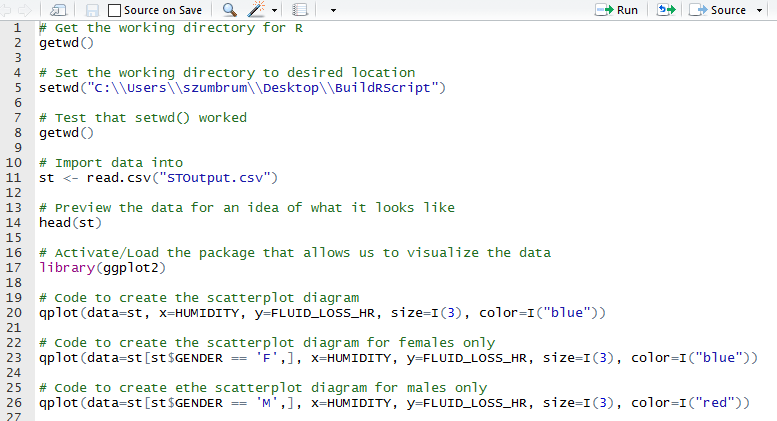Click the show in new window icon
The width and height of the screenshot is (777, 421).
[x=58, y=10]
